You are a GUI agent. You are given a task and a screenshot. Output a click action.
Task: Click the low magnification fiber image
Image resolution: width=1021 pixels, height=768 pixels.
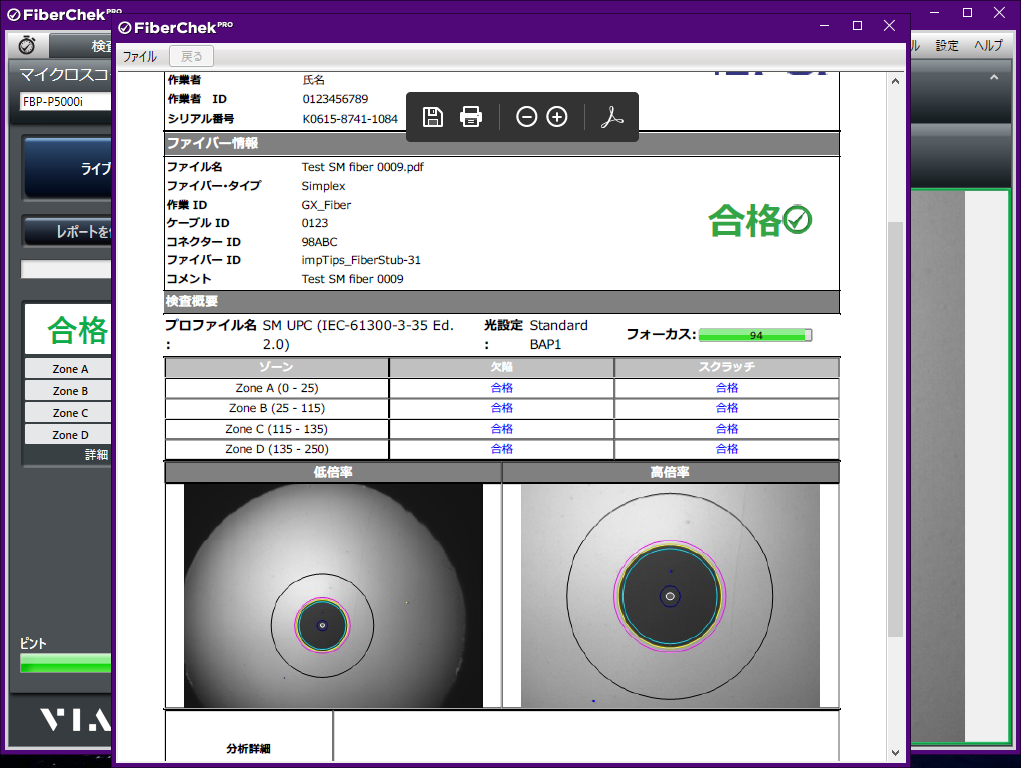[333, 595]
